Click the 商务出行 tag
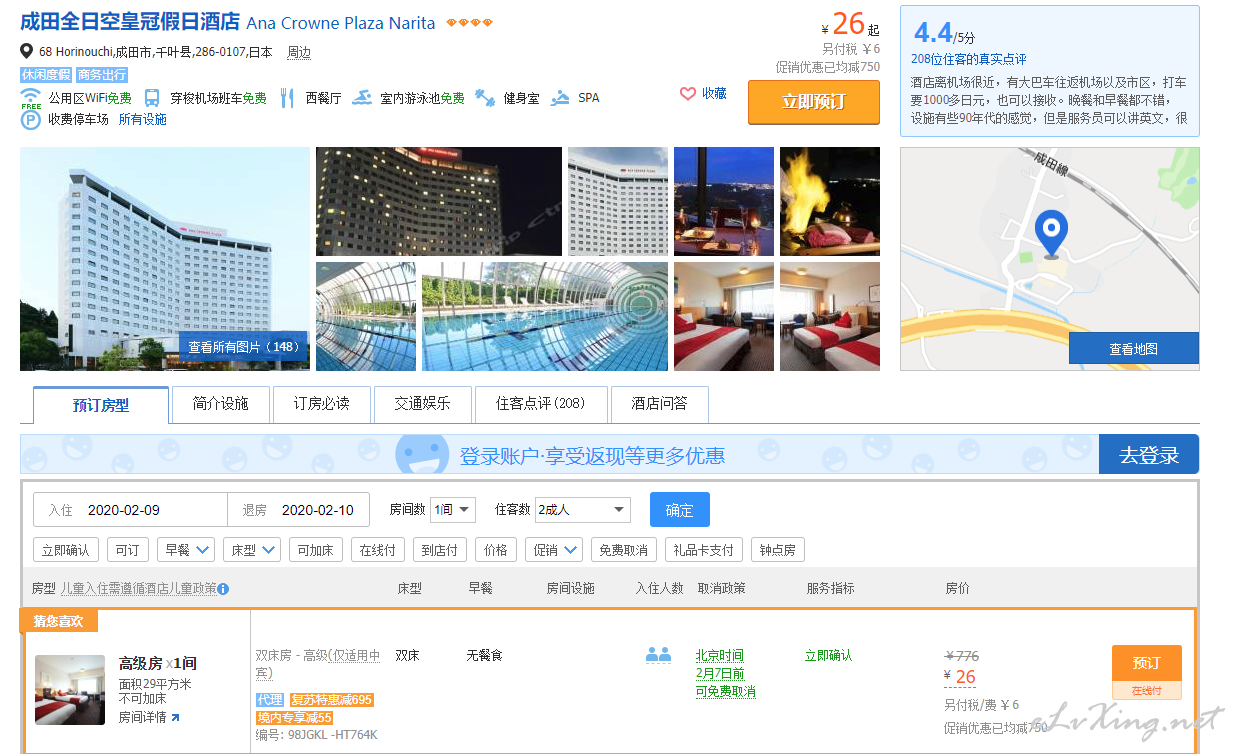1235x754 pixels. coord(102,75)
